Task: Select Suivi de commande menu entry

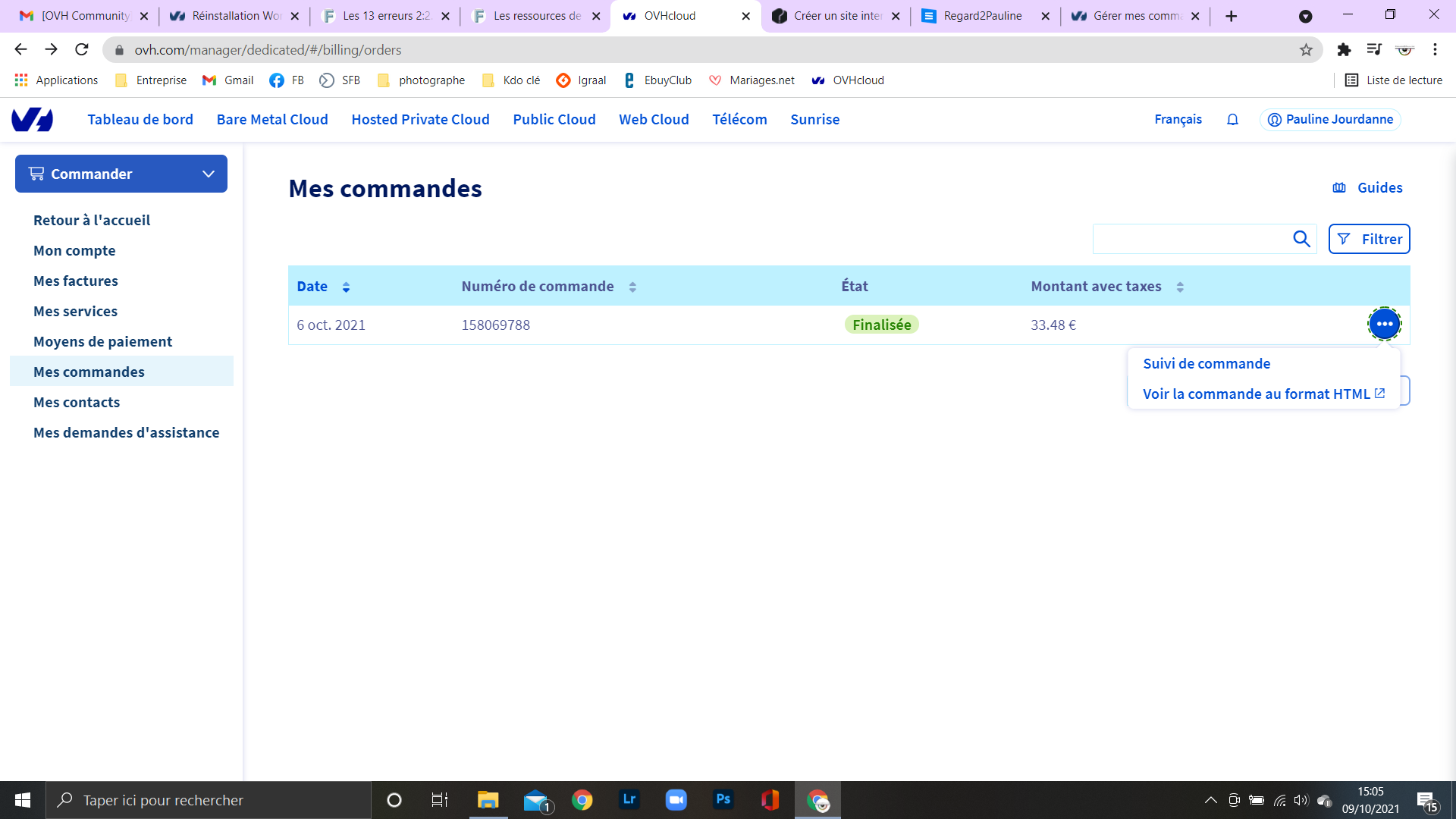Action: coord(1206,364)
